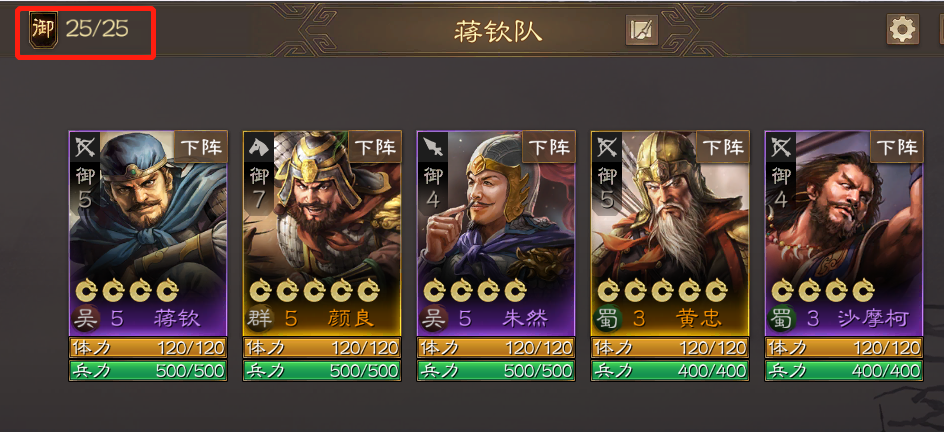Click the edit team name icon
The image size is (944, 432).
[x=642, y=30]
